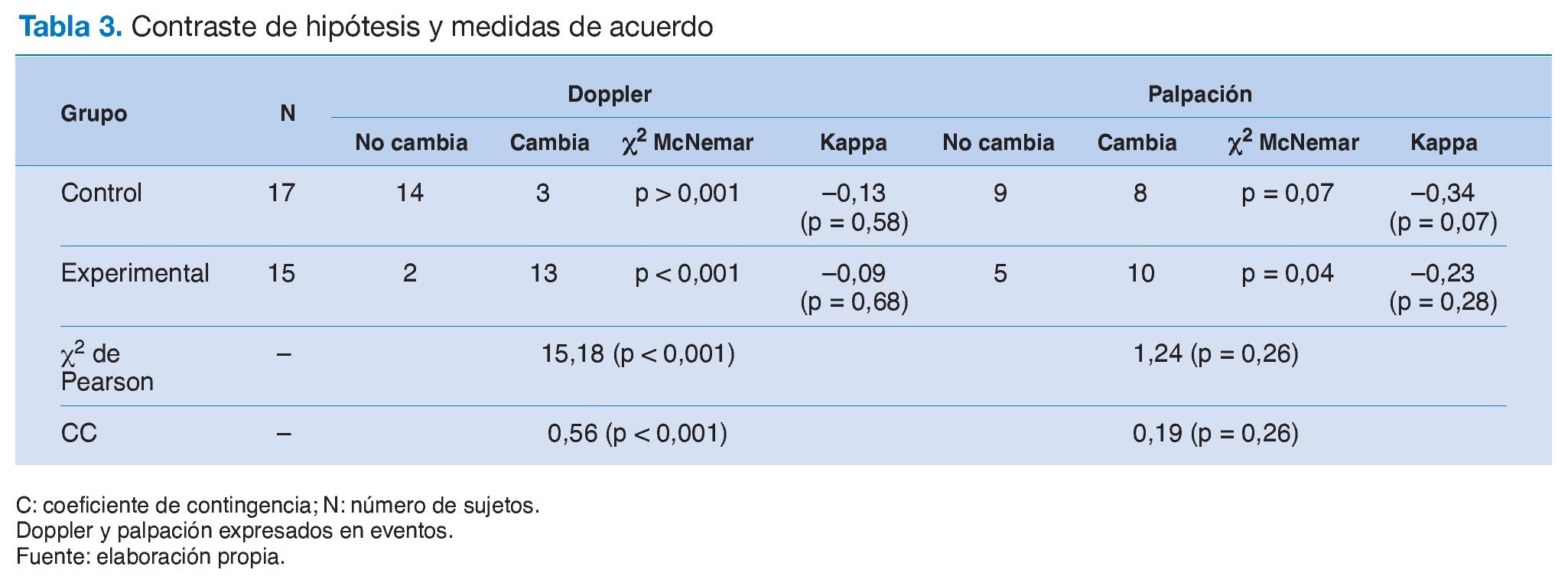The width and height of the screenshot is (1568, 586).
Task: Select the "Experimental" row label
Action: click(x=135, y=273)
